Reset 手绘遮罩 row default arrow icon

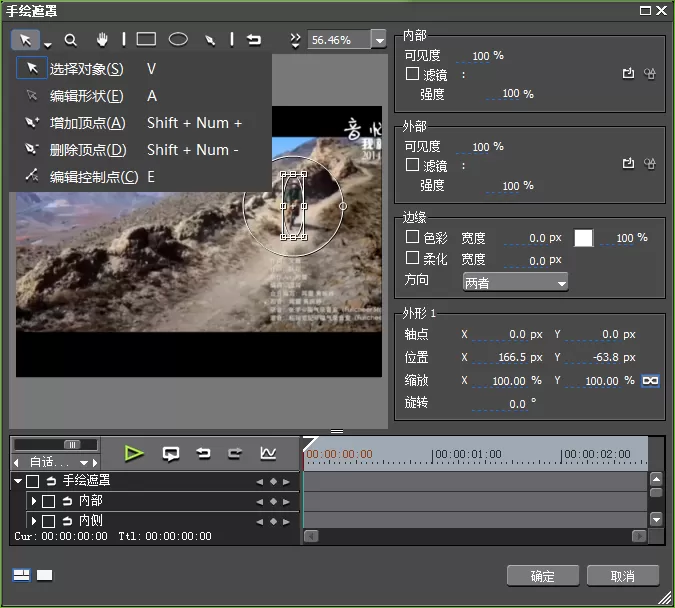51,481
